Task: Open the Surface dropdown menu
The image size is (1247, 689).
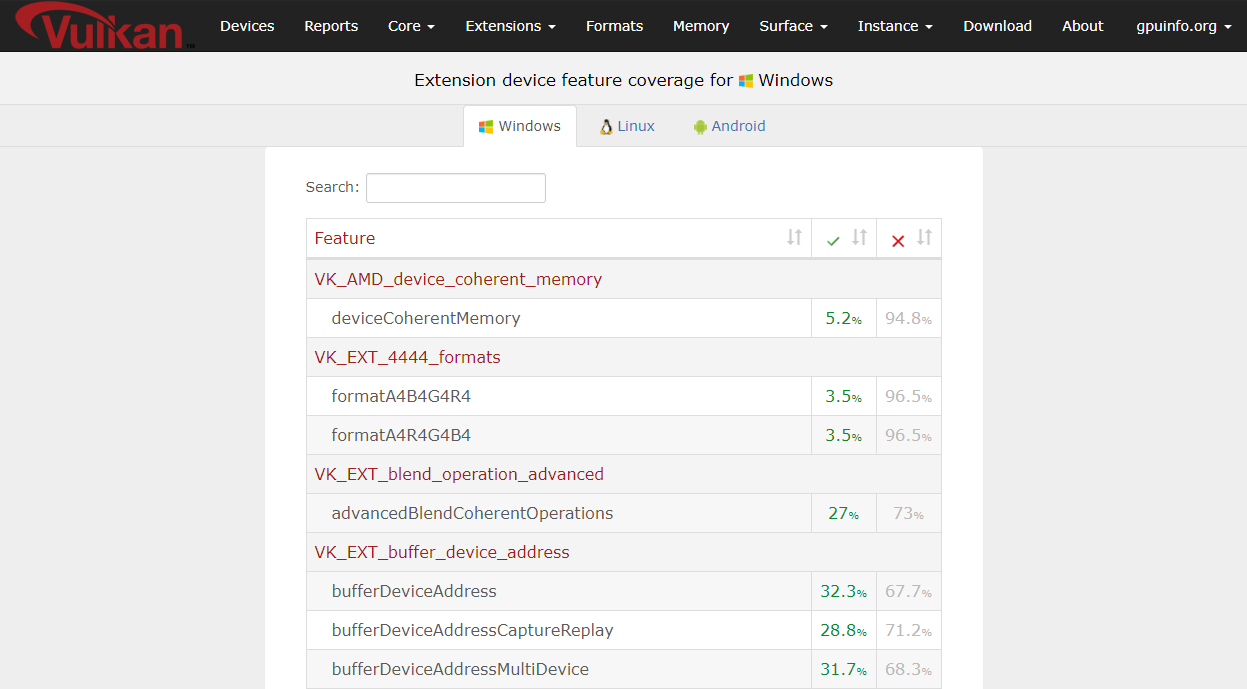Action: 793,26
